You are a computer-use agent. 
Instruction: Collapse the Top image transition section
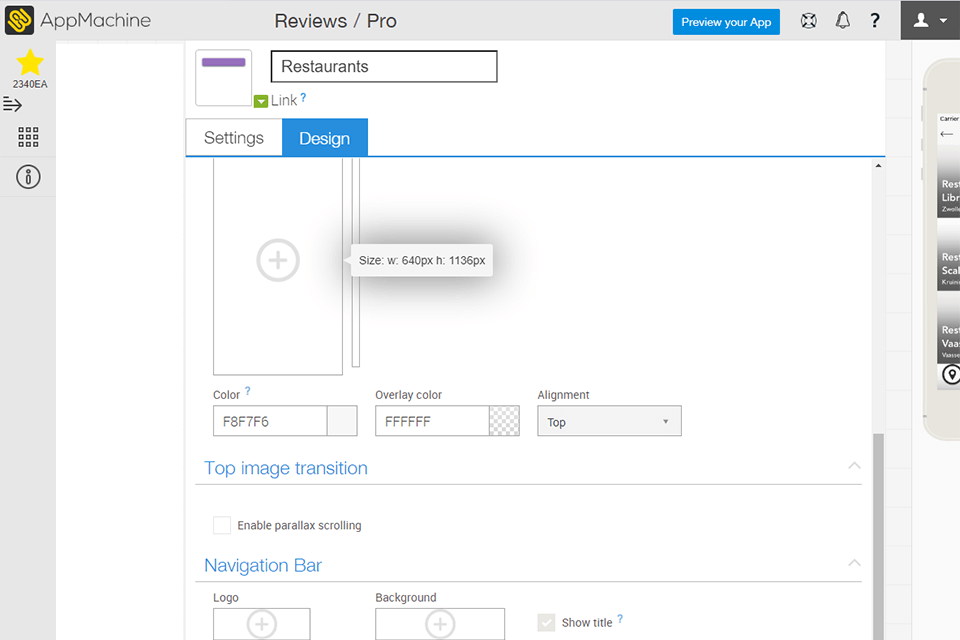click(854, 466)
